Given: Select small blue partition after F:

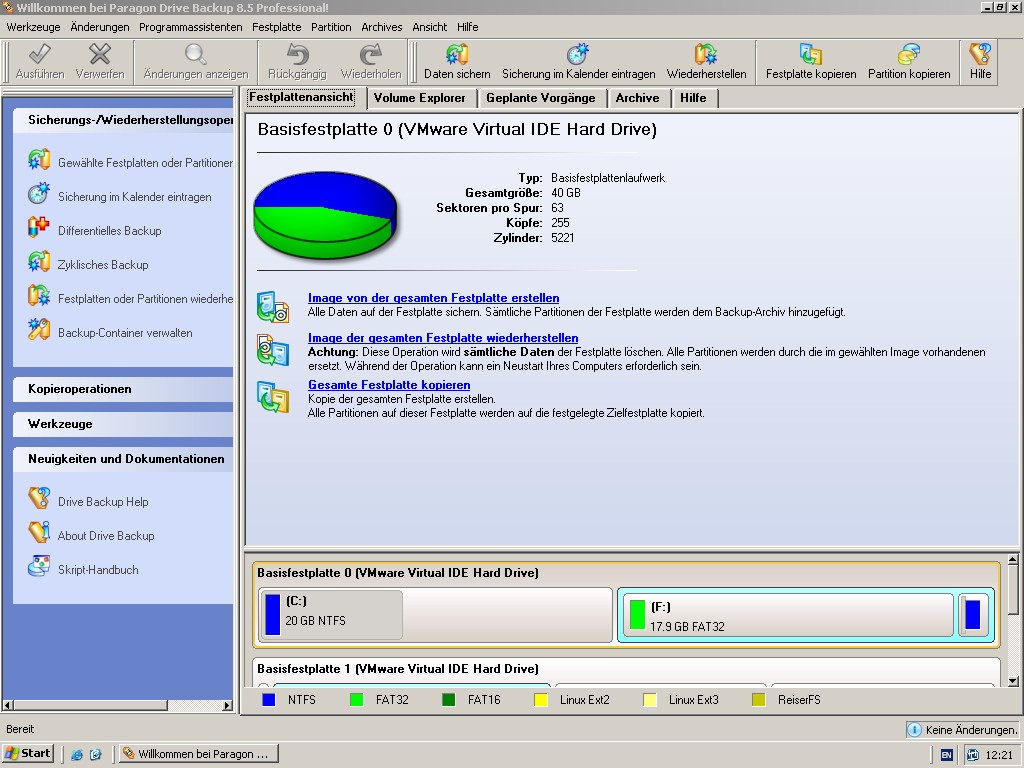Looking at the screenshot, I should tap(973, 615).
